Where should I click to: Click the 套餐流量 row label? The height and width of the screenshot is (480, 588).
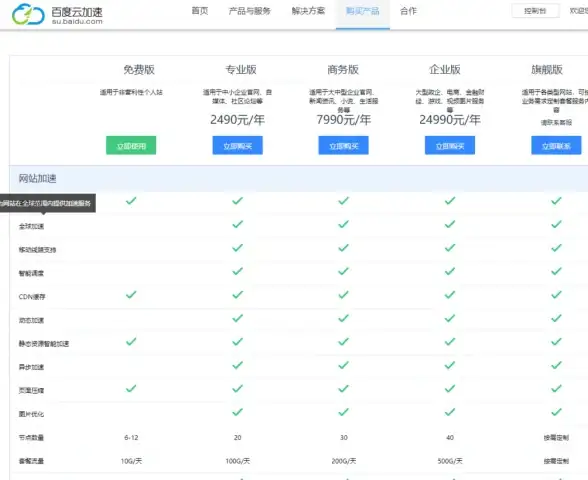point(32,461)
